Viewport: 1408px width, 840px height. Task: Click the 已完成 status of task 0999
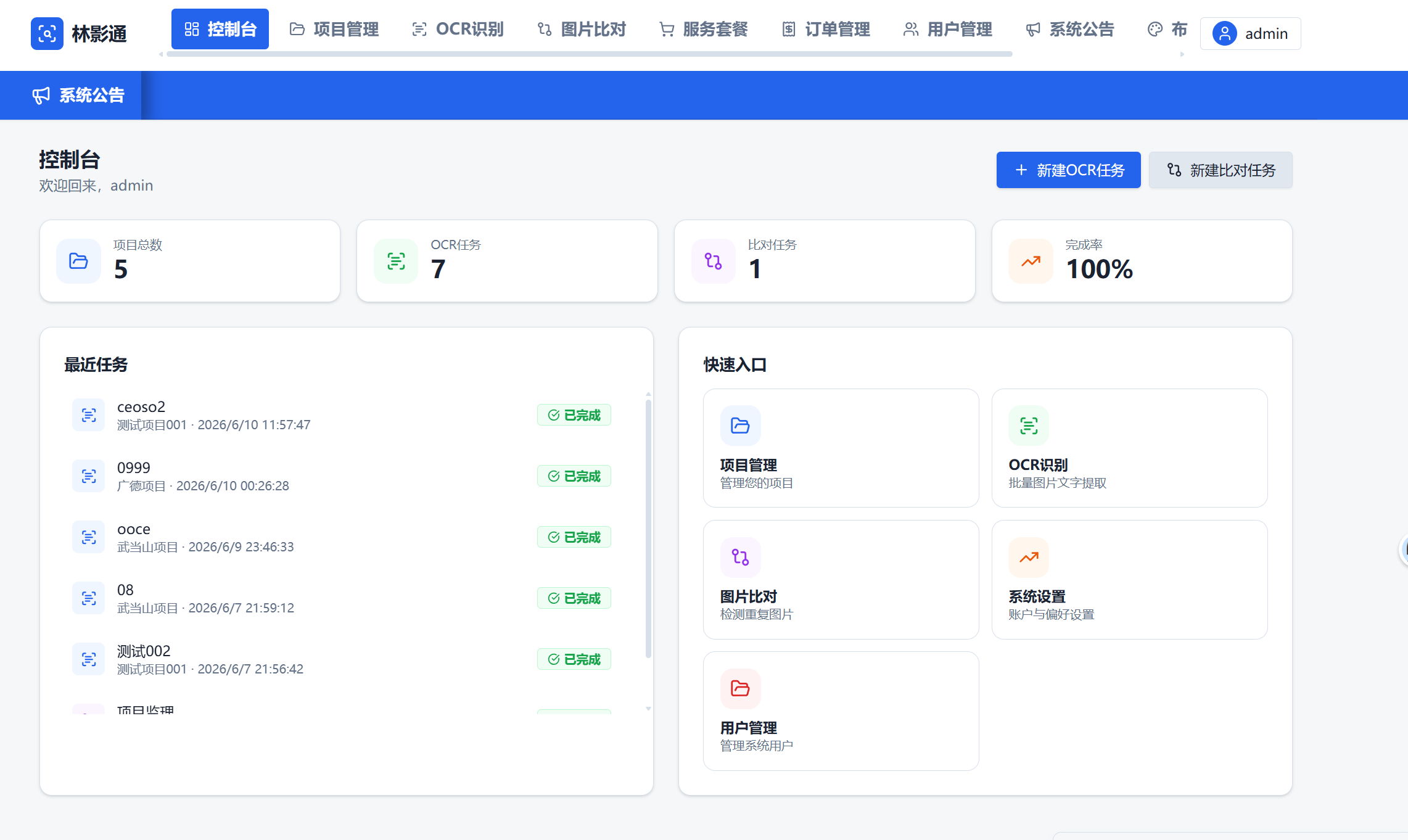(x=574, y=476)
